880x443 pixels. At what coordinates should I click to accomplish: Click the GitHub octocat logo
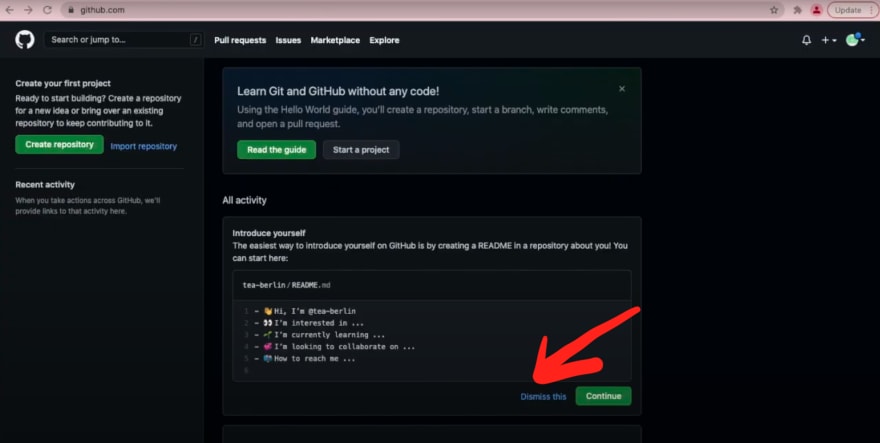tap(25, 40)
